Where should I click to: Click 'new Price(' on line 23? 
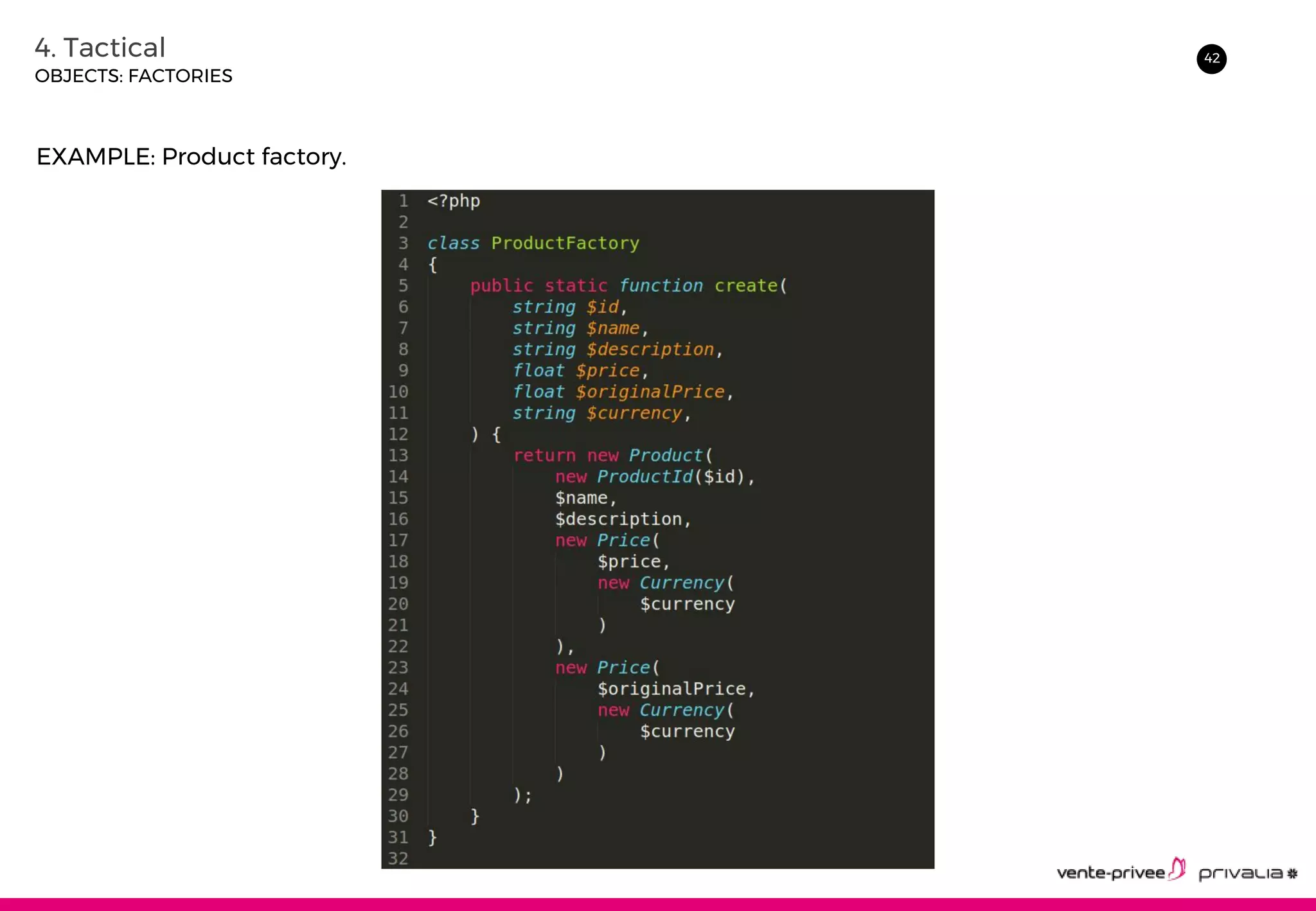click(607, 668)
